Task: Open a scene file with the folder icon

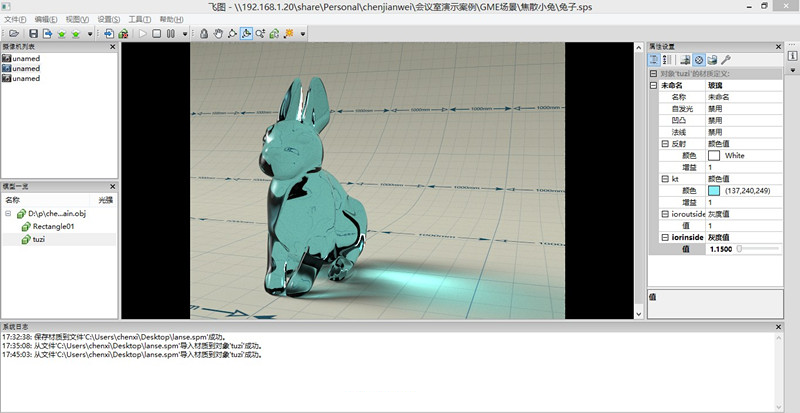Action: [x=14, y=34]
